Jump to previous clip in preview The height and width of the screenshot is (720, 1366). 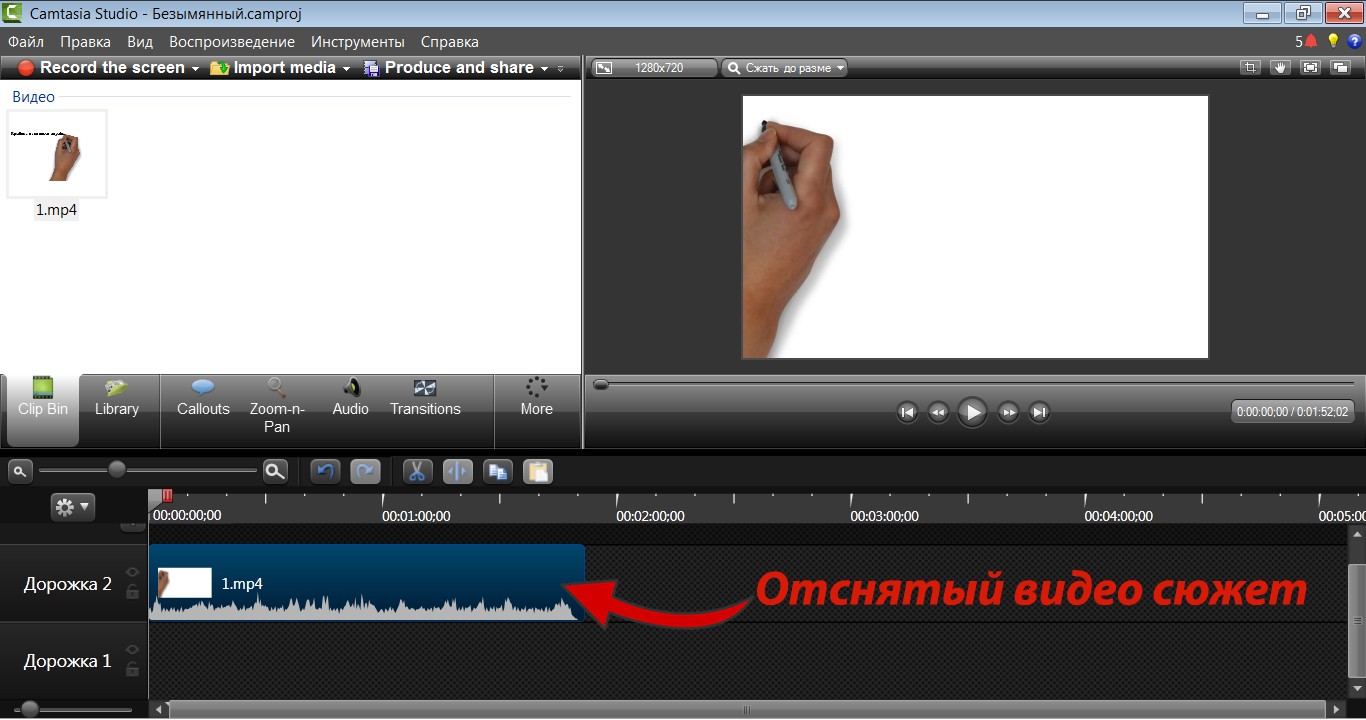[x=907, y=412]
